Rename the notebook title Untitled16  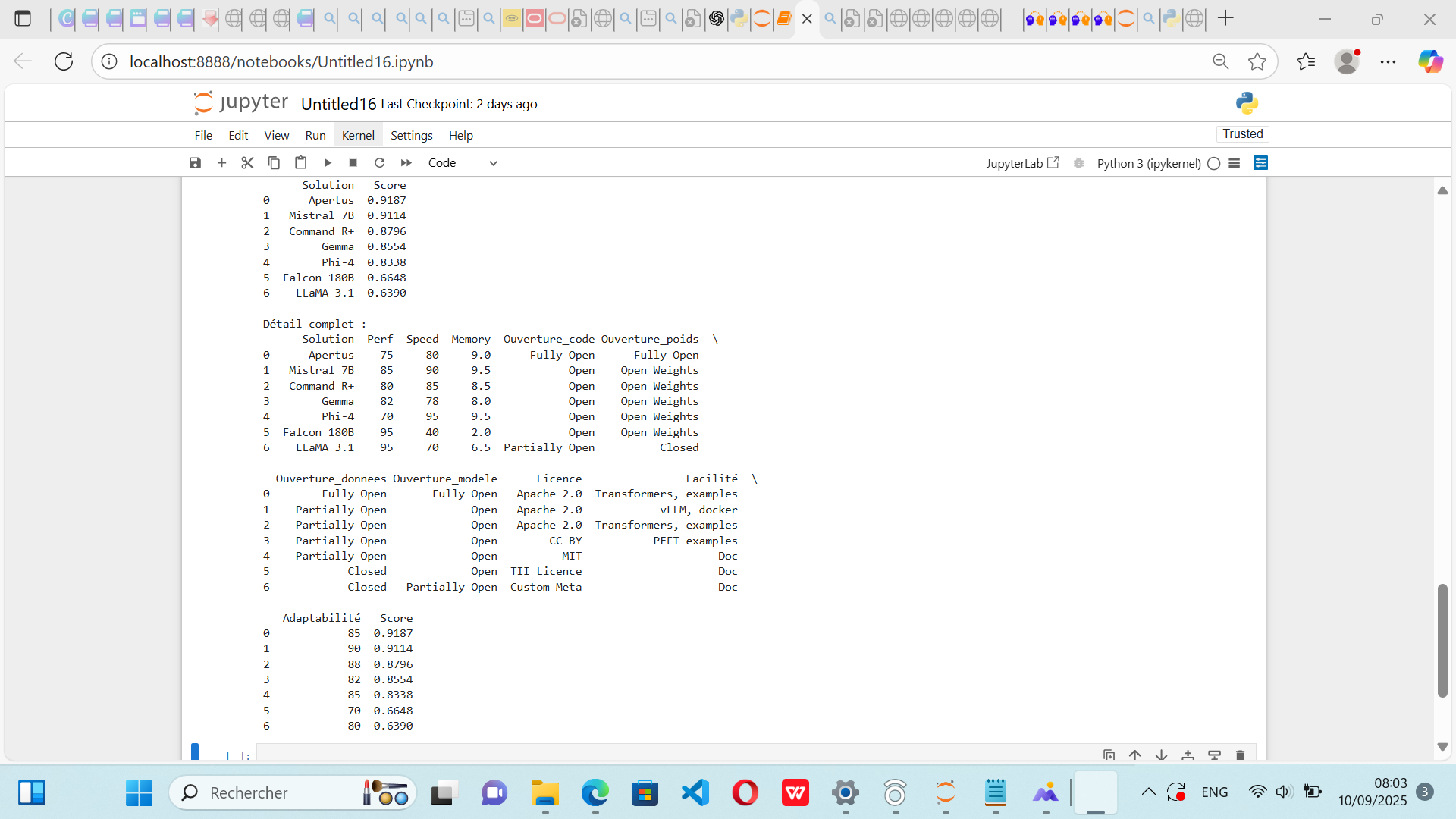tap(338, 104)
